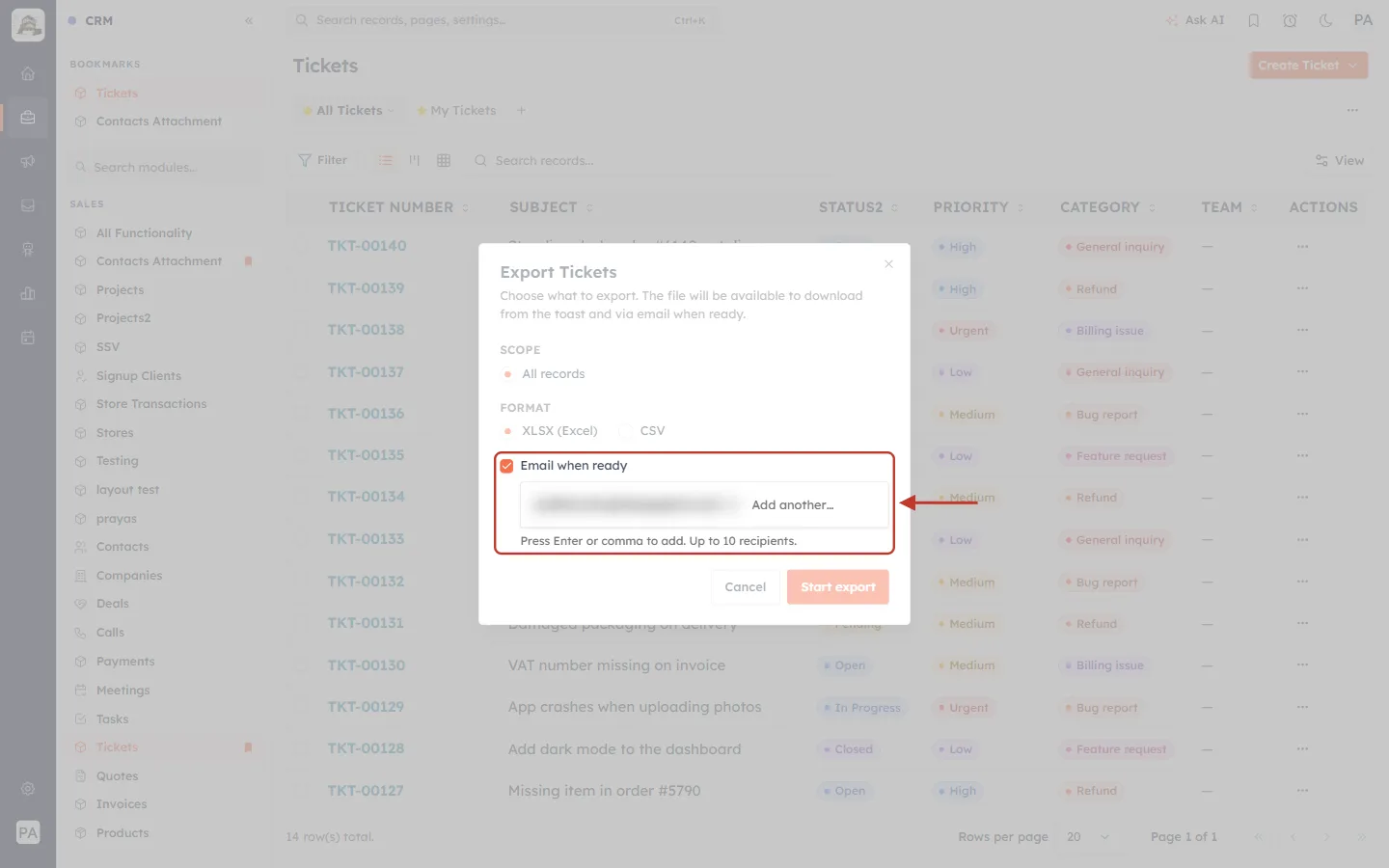Choose CSV format radio button
Screen dimensions: 1389x868
(x=625, y=431)
